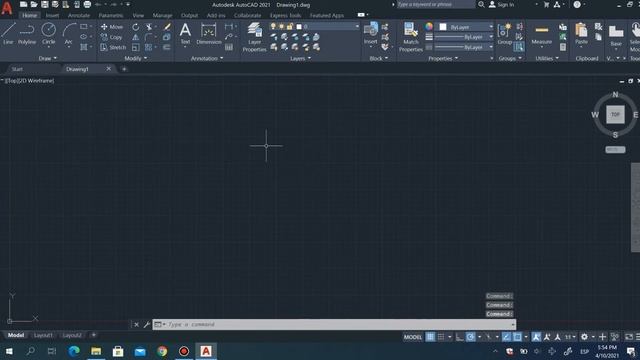Toggle object snap tracking in status bar
This screenshot has height=360, width=640.
coord(506,337)
